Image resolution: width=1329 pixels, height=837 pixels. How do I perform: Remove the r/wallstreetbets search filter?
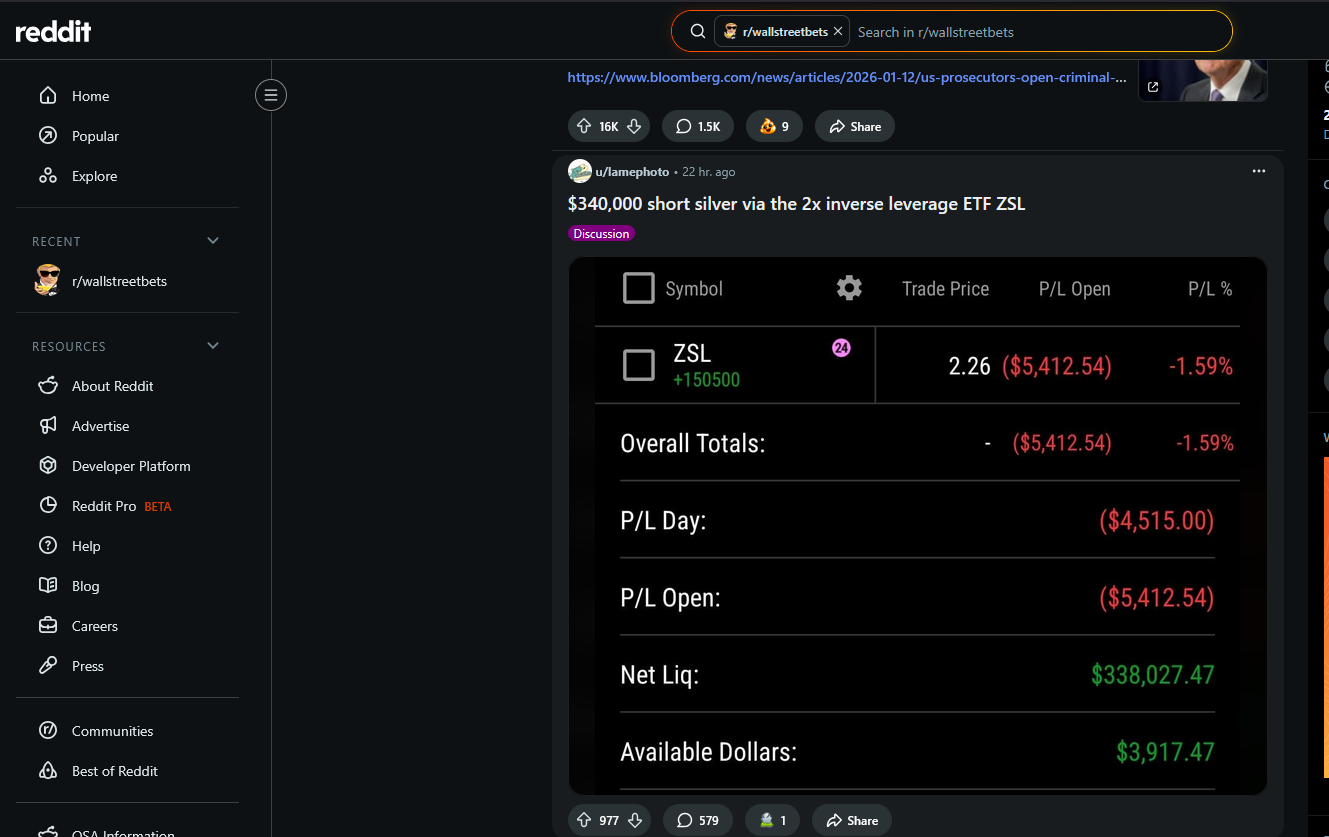(838, 32)
